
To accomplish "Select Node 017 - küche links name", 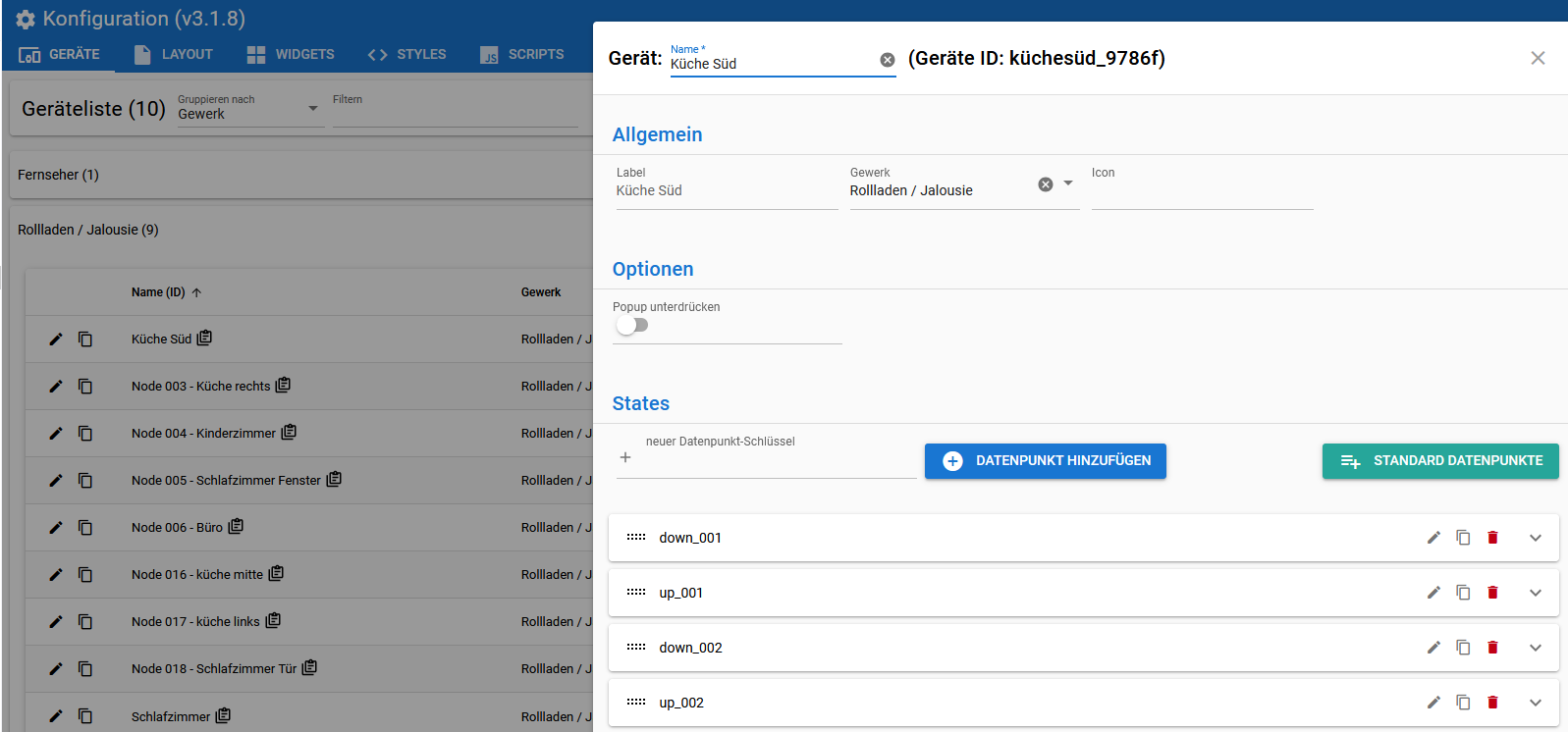I will [195, 622].
